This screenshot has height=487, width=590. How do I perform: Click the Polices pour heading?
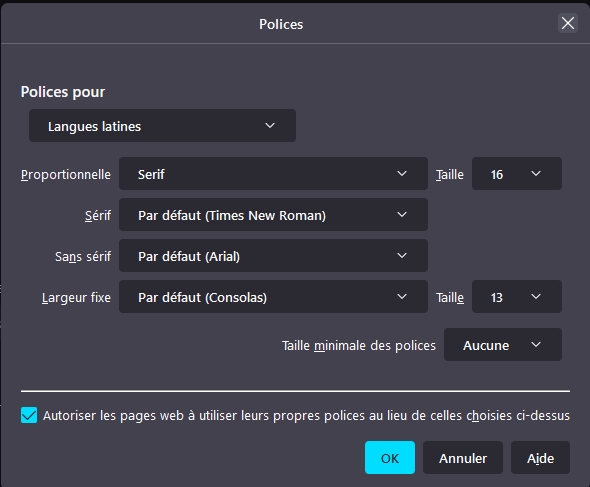pyautogui.click(x=63, y=92)
